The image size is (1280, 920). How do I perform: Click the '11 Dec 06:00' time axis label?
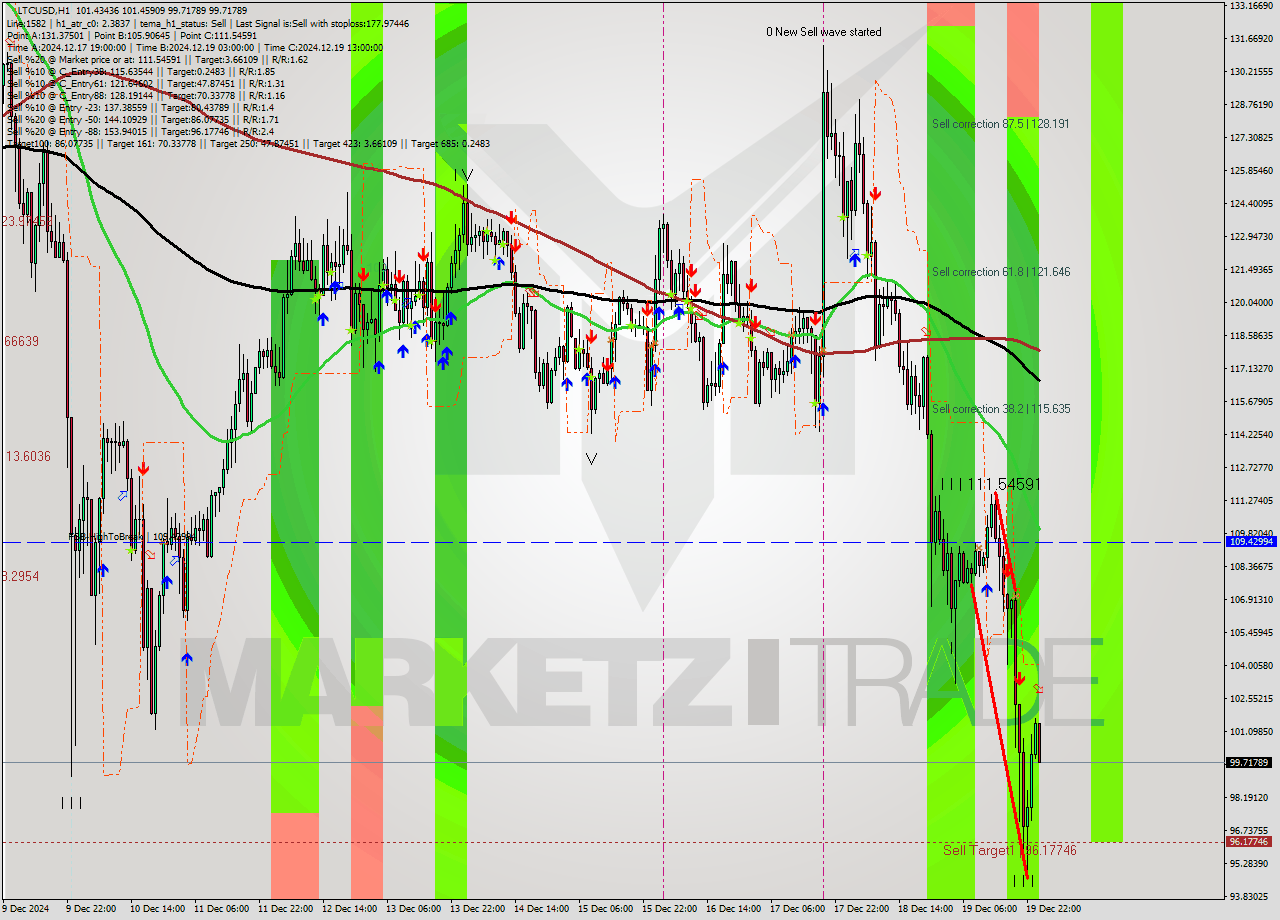pyautogui.click(x=221, y=909)
